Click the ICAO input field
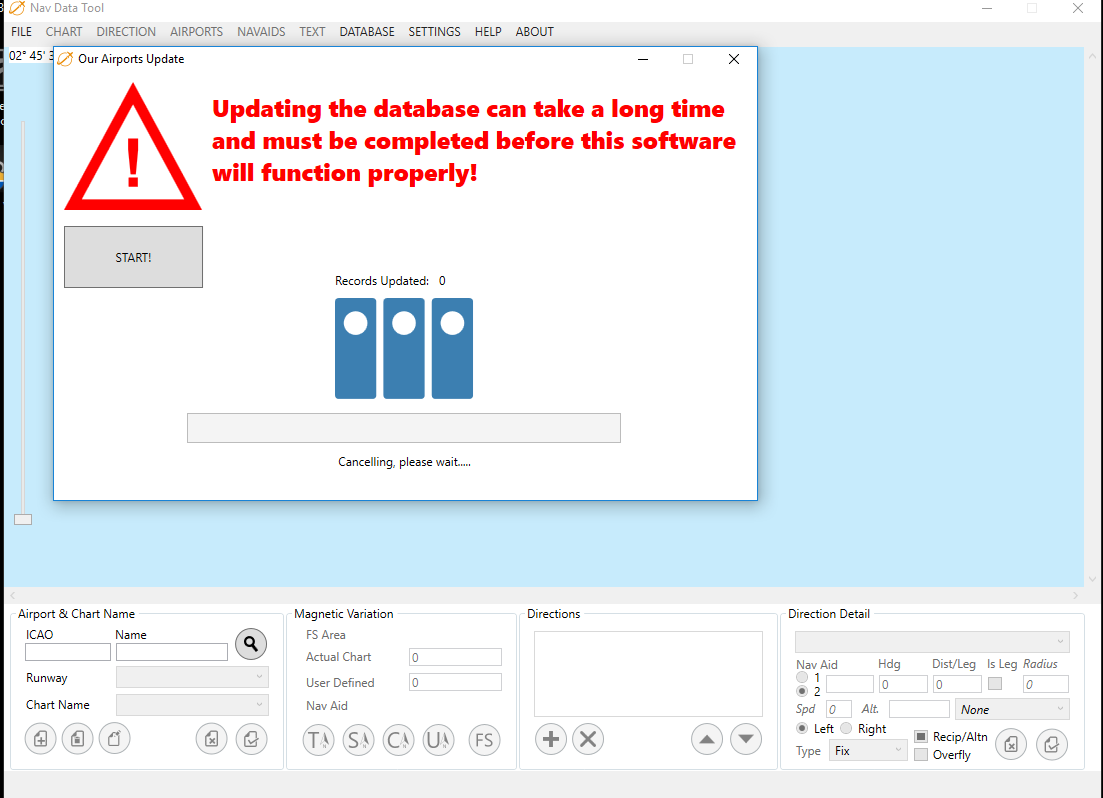This screenshot has height=798, width=1103. point(68,652)
